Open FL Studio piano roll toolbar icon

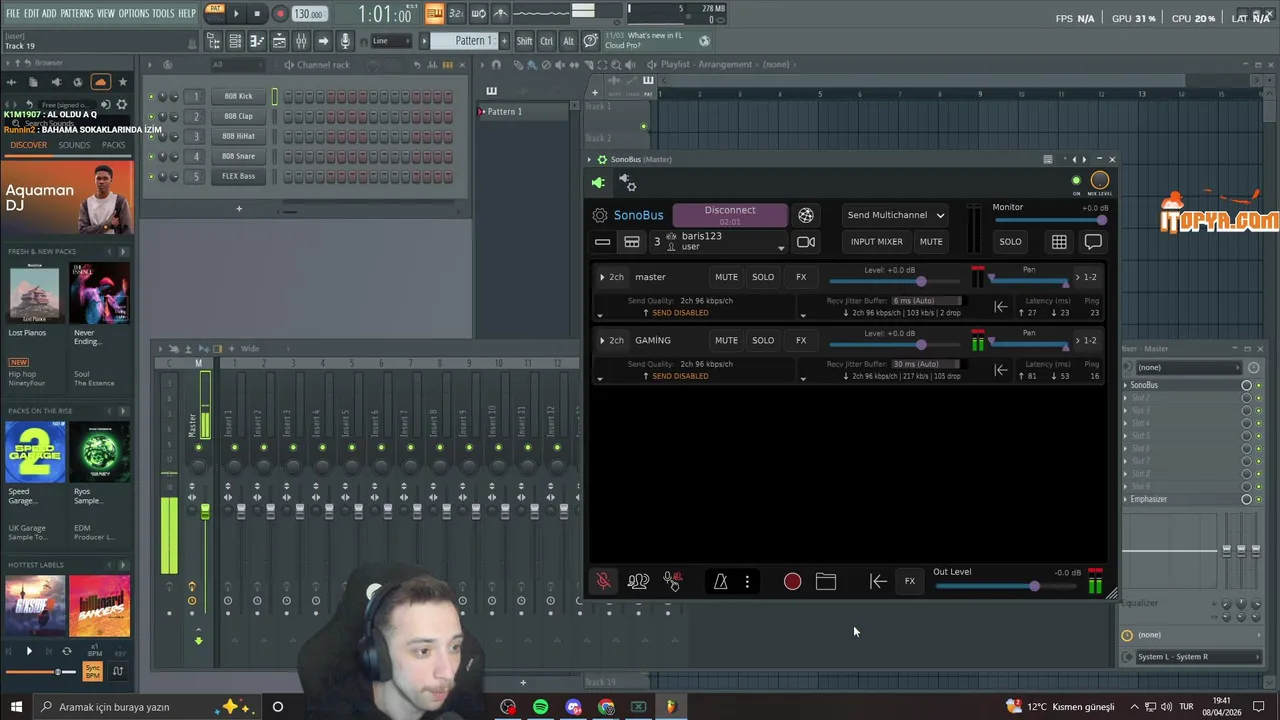point(257,41)
